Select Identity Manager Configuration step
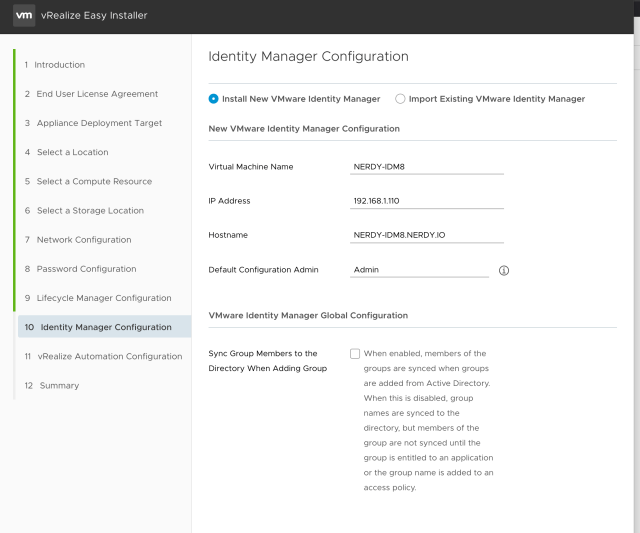640x533 pixels. click(x=105, y=327)
